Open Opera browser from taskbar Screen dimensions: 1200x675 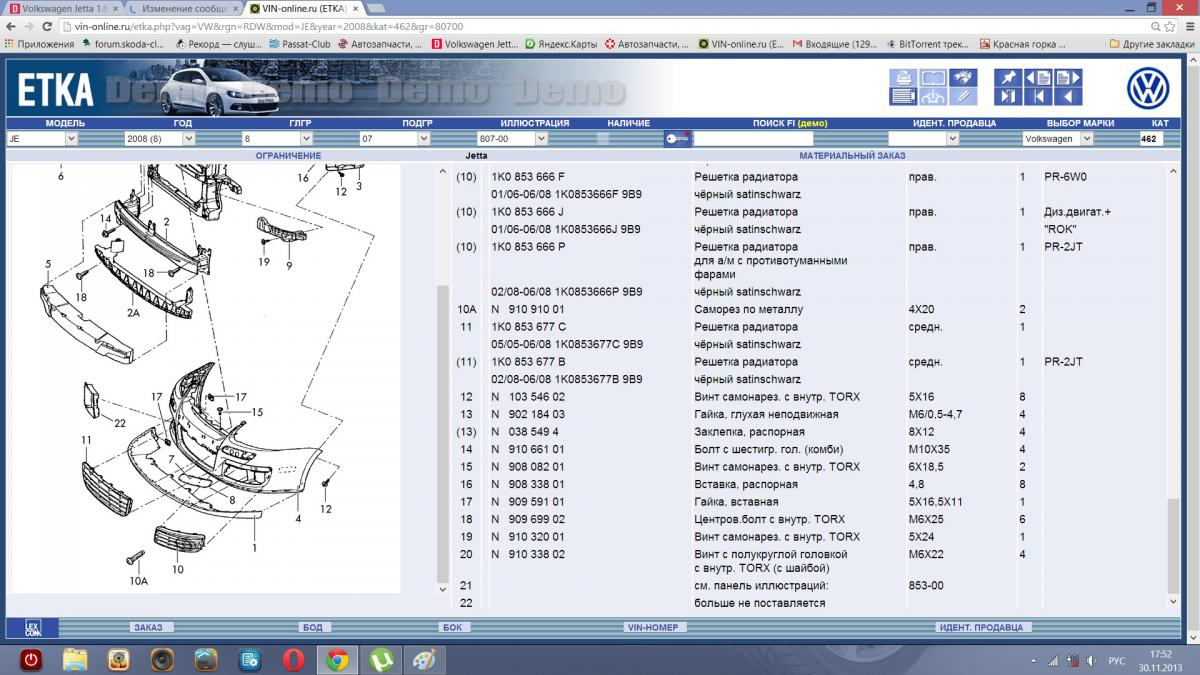tap(293, 660)
